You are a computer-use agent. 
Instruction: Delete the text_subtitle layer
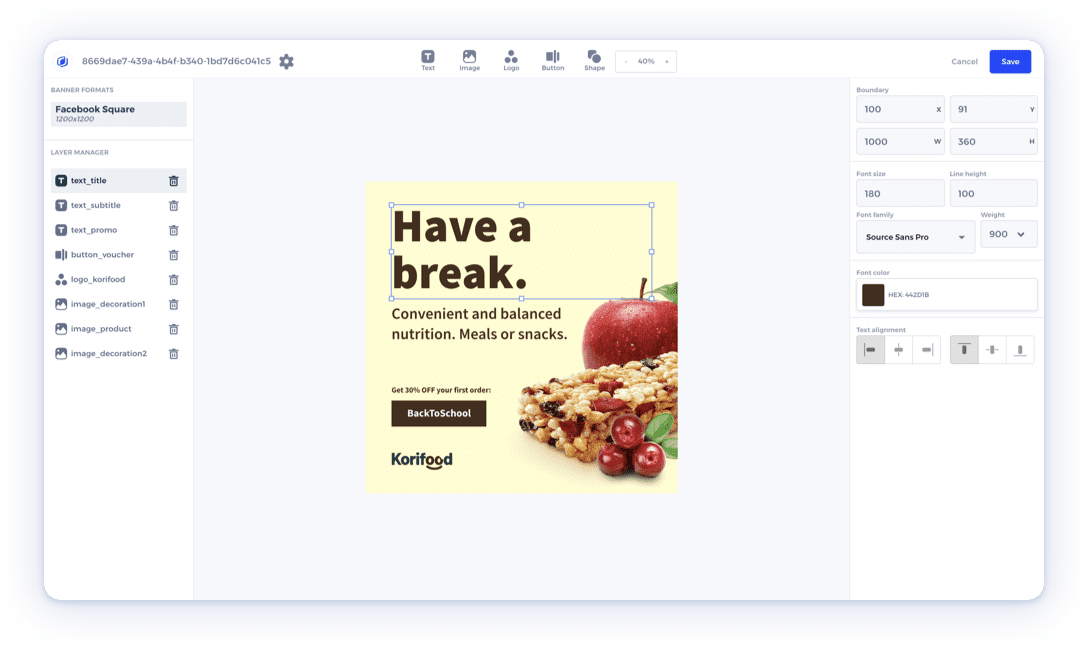173,206
